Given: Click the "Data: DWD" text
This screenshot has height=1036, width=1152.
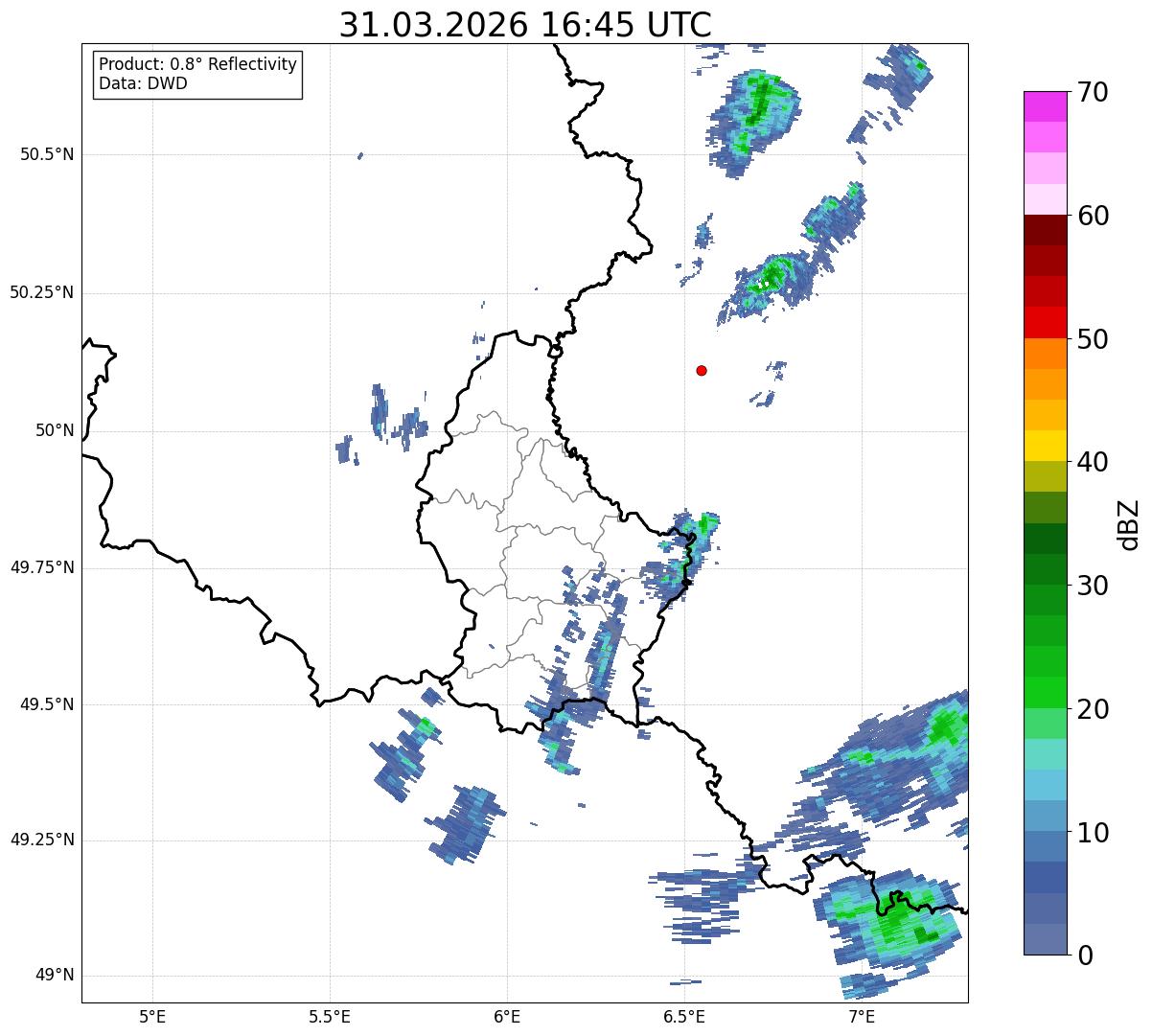Looking at the screenshot, I should click(143, 83).
